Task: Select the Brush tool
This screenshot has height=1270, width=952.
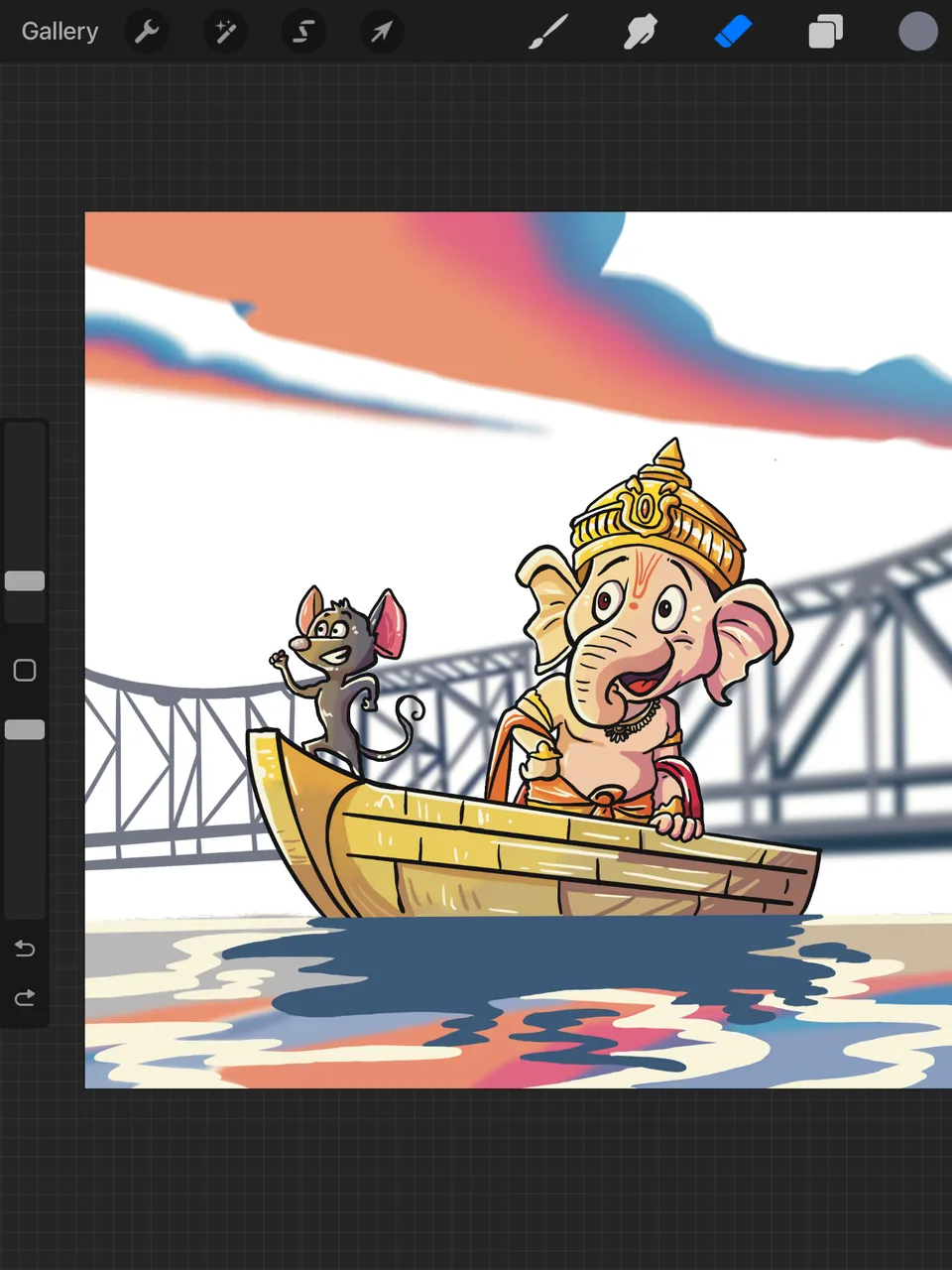Action: [x=548, y=32]
